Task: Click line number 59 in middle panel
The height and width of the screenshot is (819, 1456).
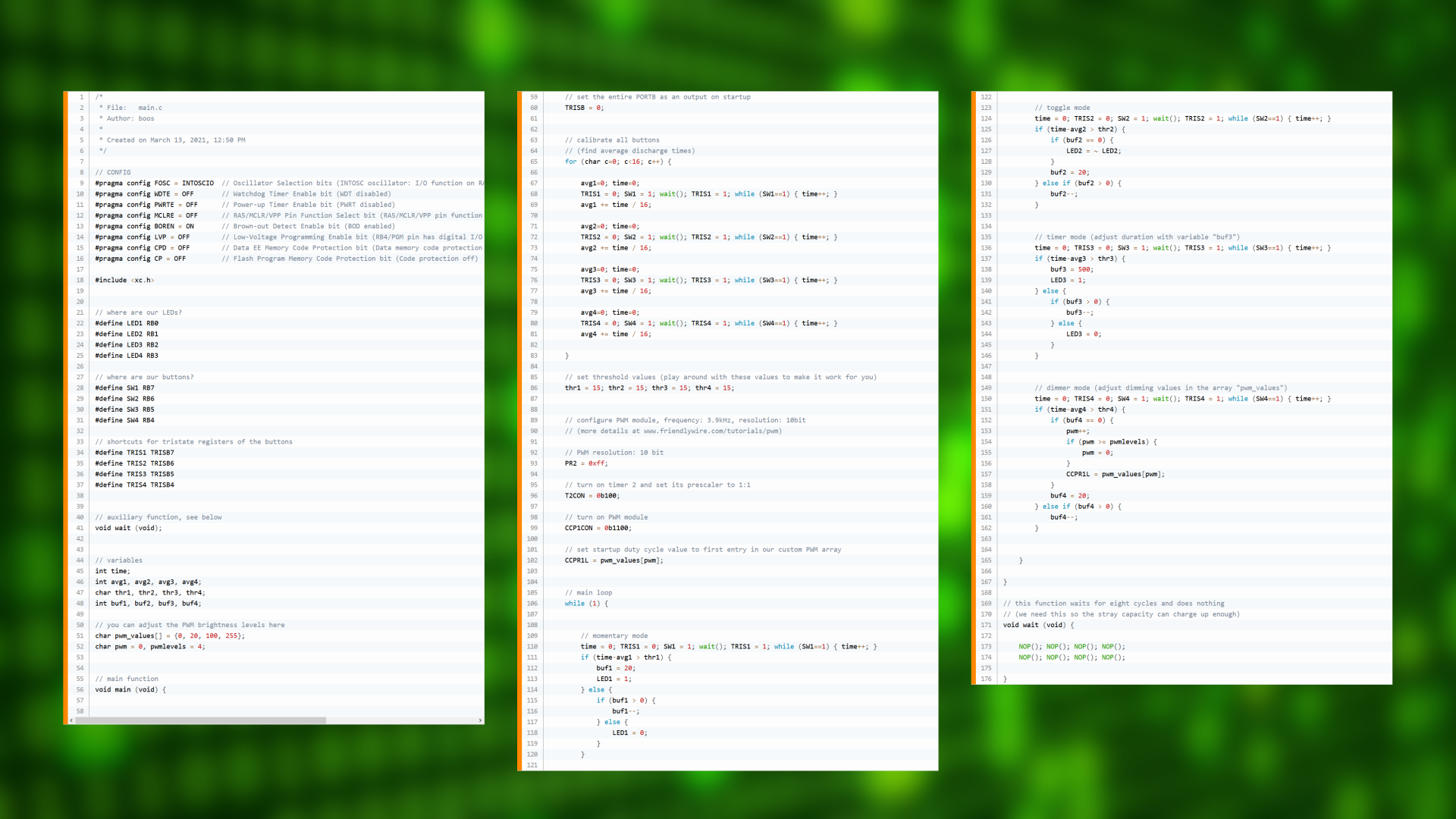Action: tap(534, 97)
